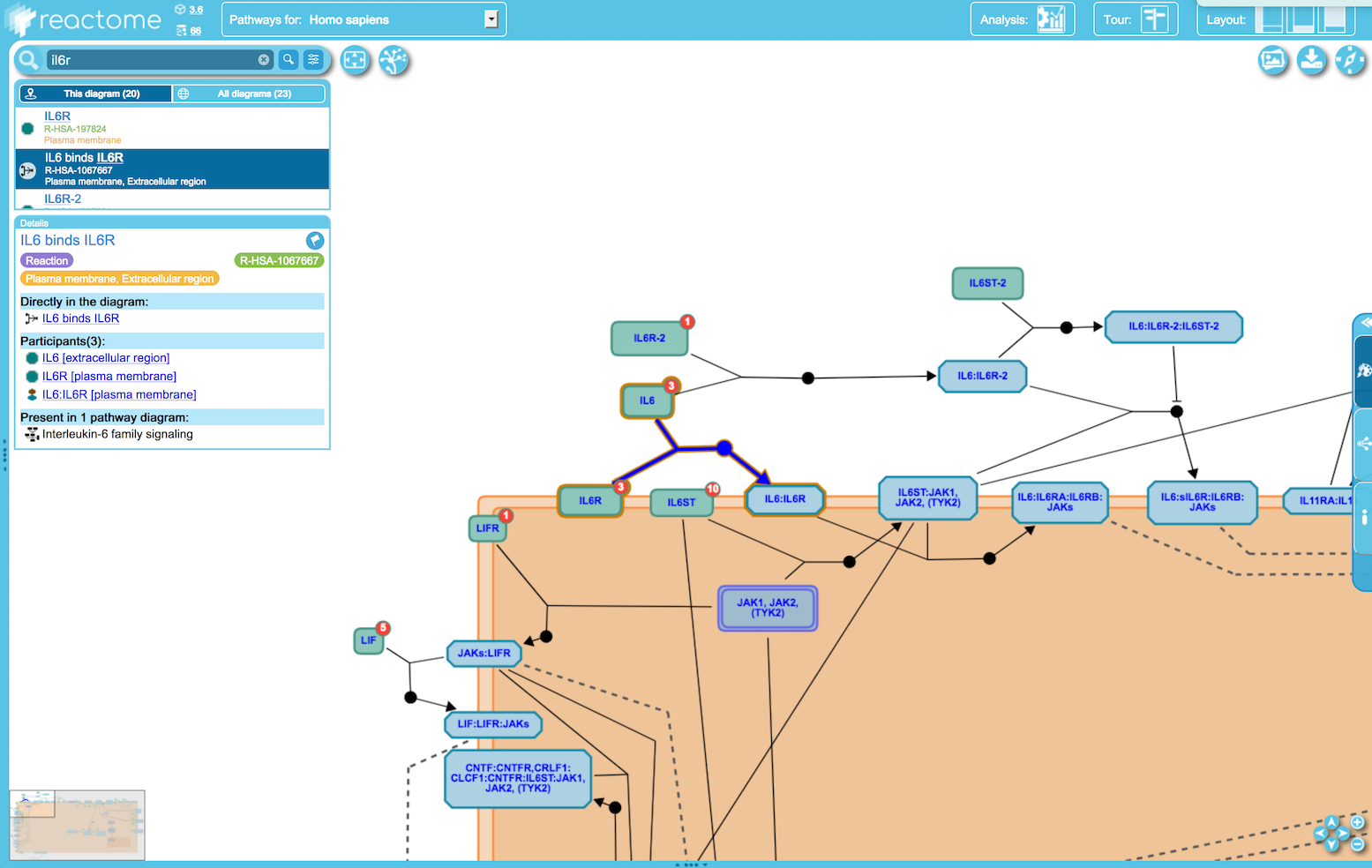
Task: Switch to the All diagrams (23) tab
Action: pyautogui.click(x=251, y=94)
